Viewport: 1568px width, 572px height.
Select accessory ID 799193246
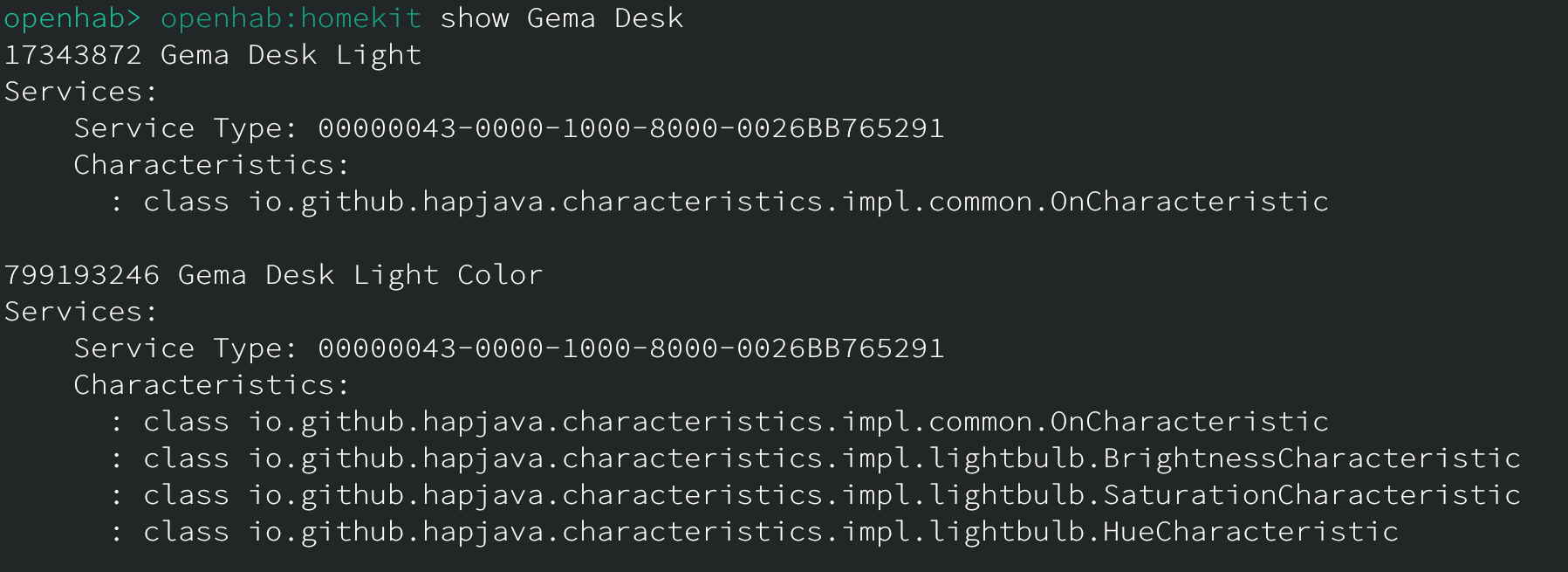[x=81, y=275]
